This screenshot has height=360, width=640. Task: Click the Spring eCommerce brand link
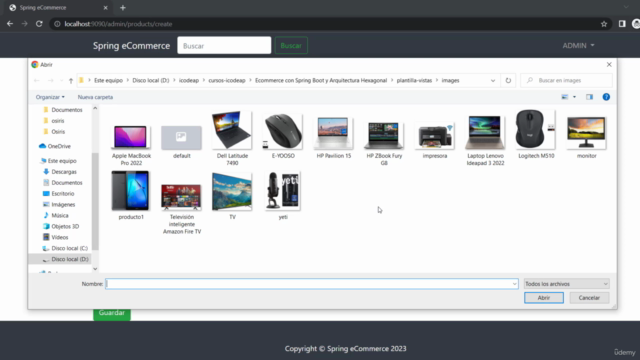131,46
